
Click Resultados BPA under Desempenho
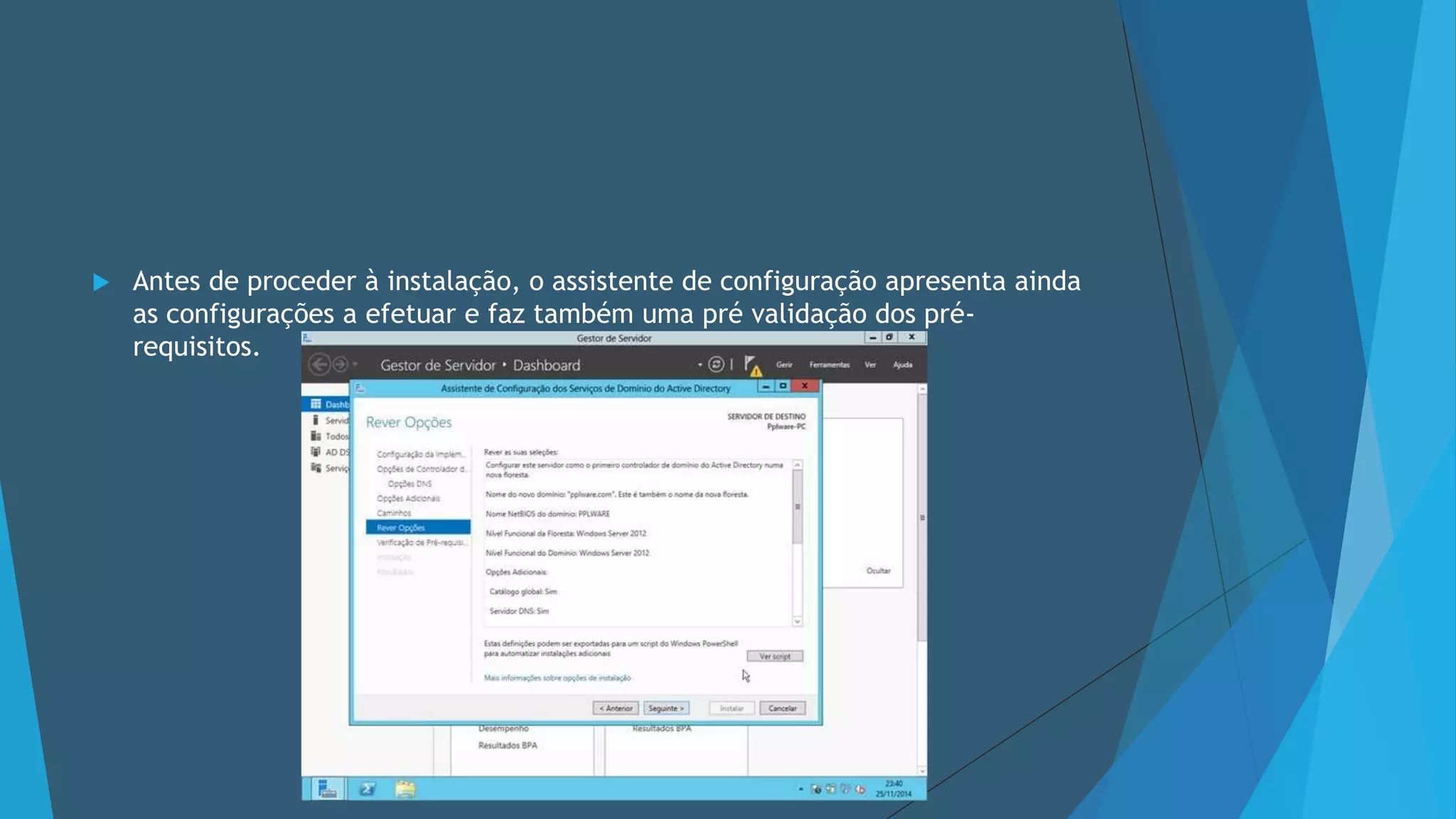pyautogui.click(x=508, y=746)
